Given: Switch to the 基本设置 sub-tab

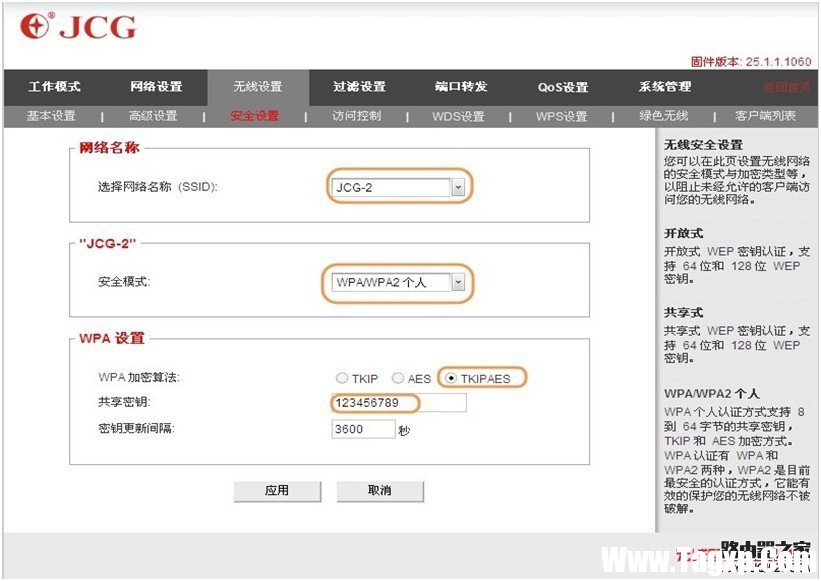Looking at the screenshot, I should (x=51, y=116).
